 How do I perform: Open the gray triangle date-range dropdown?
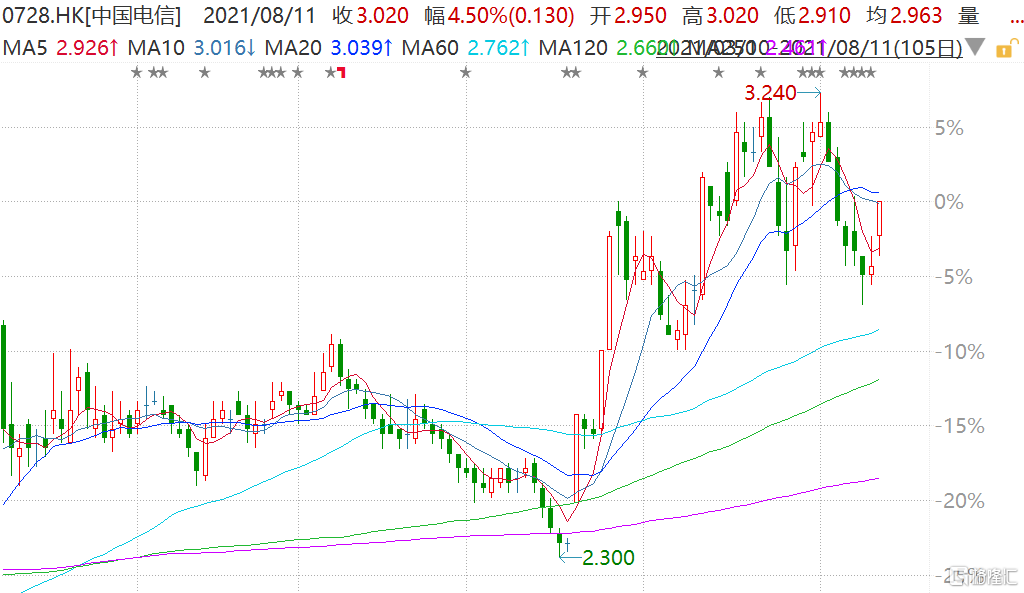tap(975, 47)
